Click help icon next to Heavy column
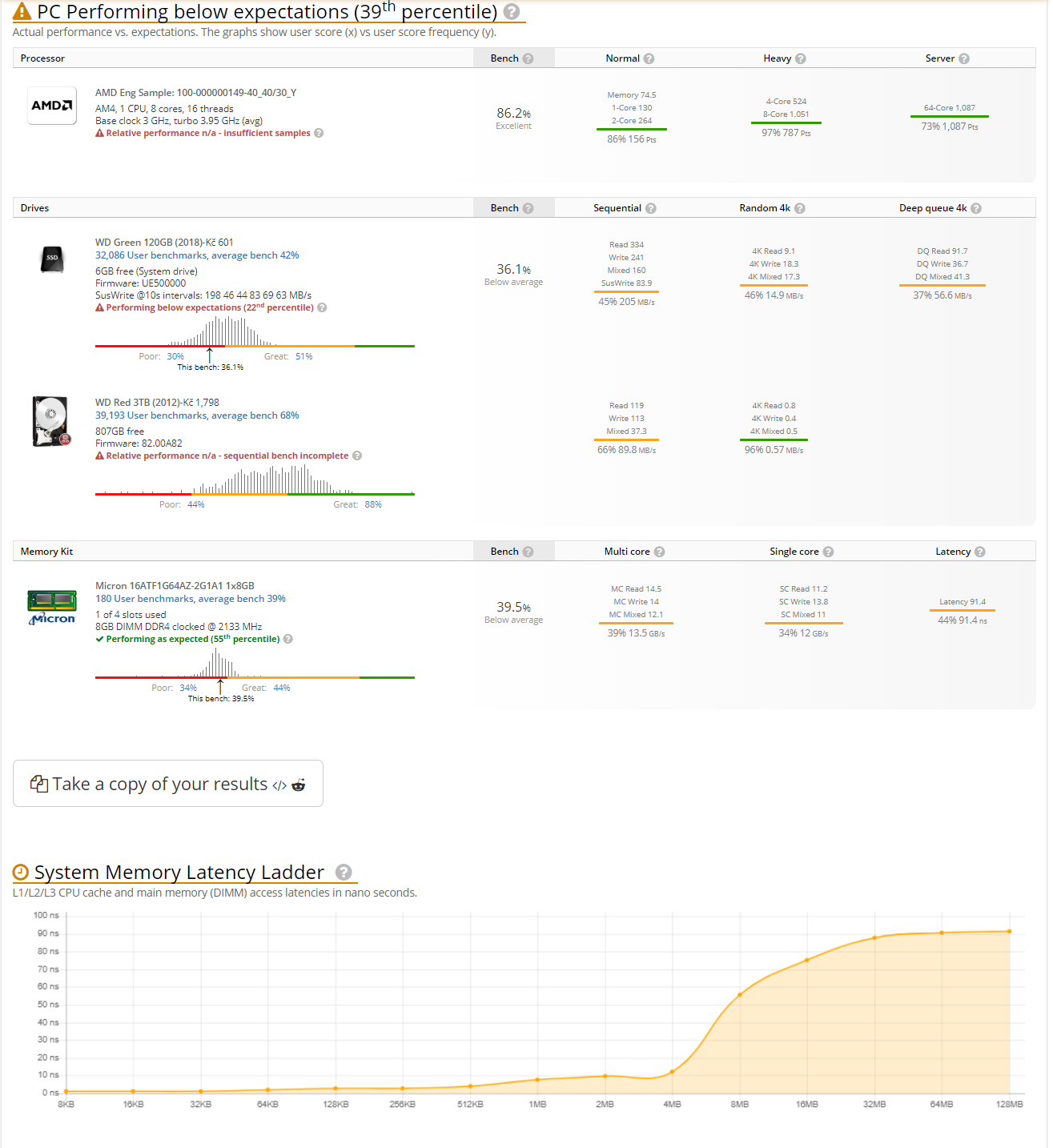 801,58
